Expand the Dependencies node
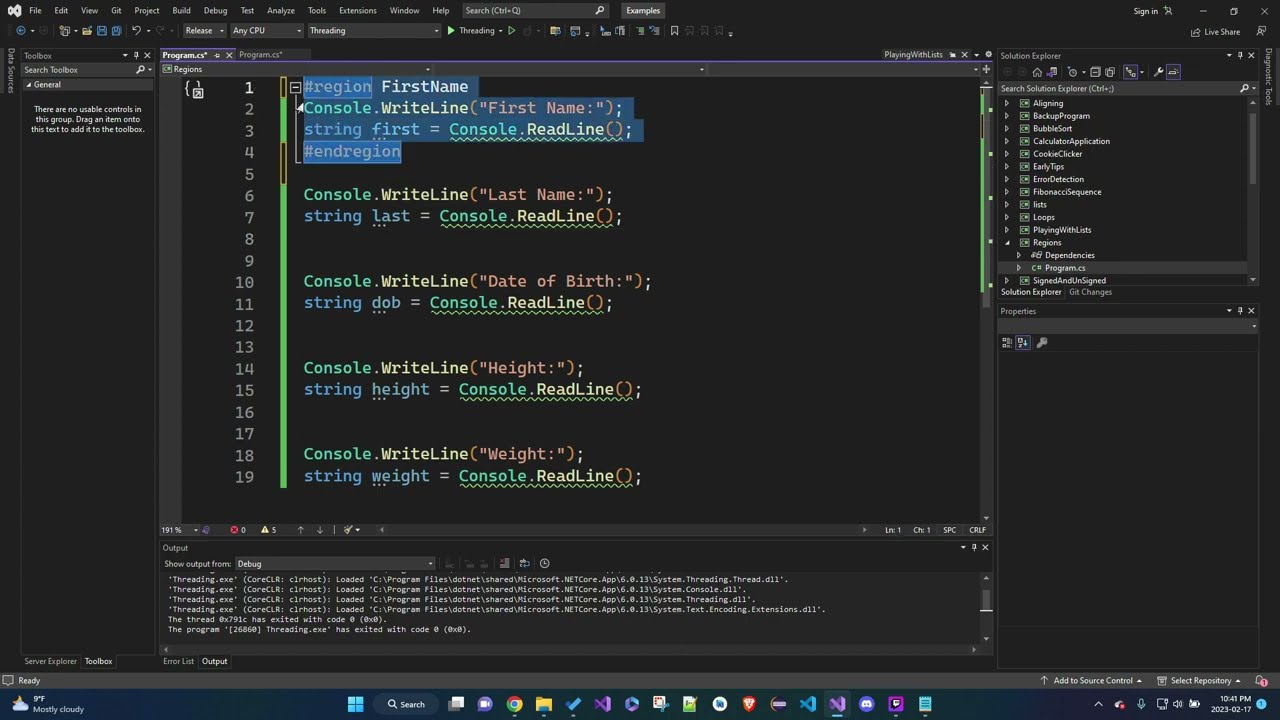This screenshot has width=1280, height=720. [1019, 255]
